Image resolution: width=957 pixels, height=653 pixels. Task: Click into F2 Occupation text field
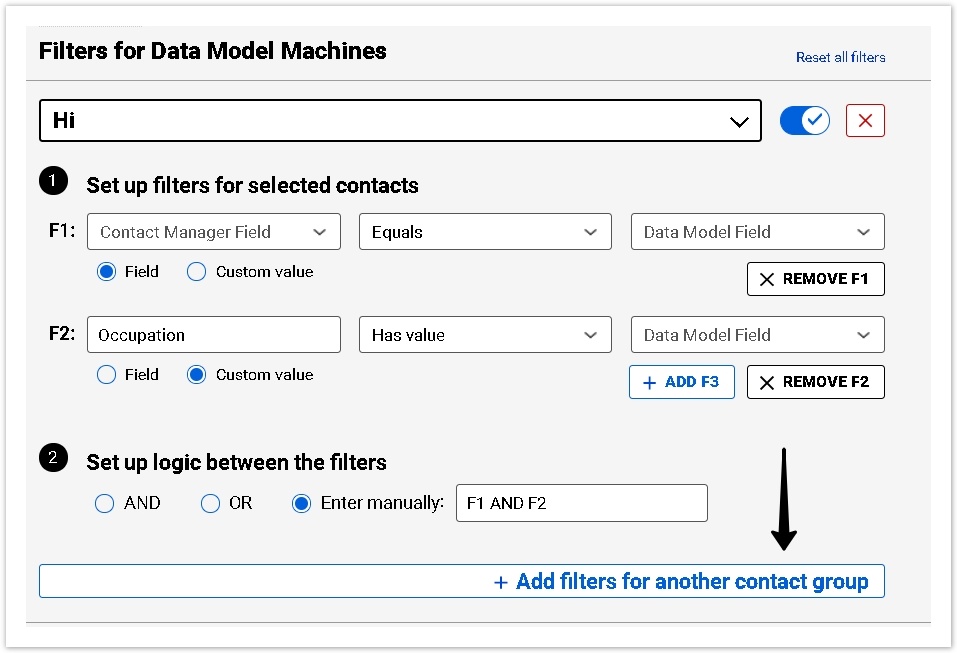click(214, 335)
